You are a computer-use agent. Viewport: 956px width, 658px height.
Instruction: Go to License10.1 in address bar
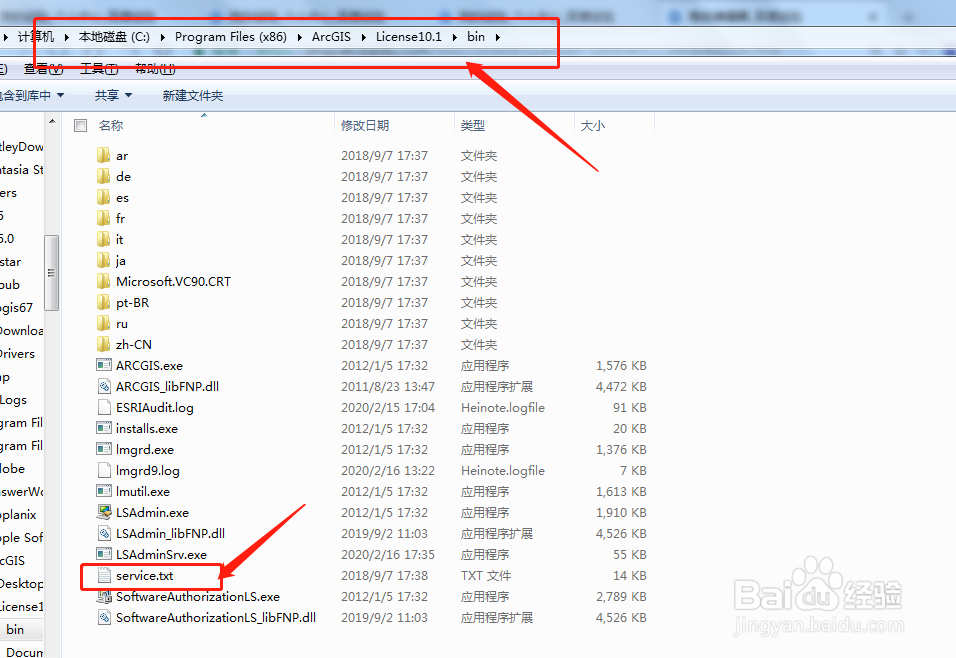coord(408,37)
